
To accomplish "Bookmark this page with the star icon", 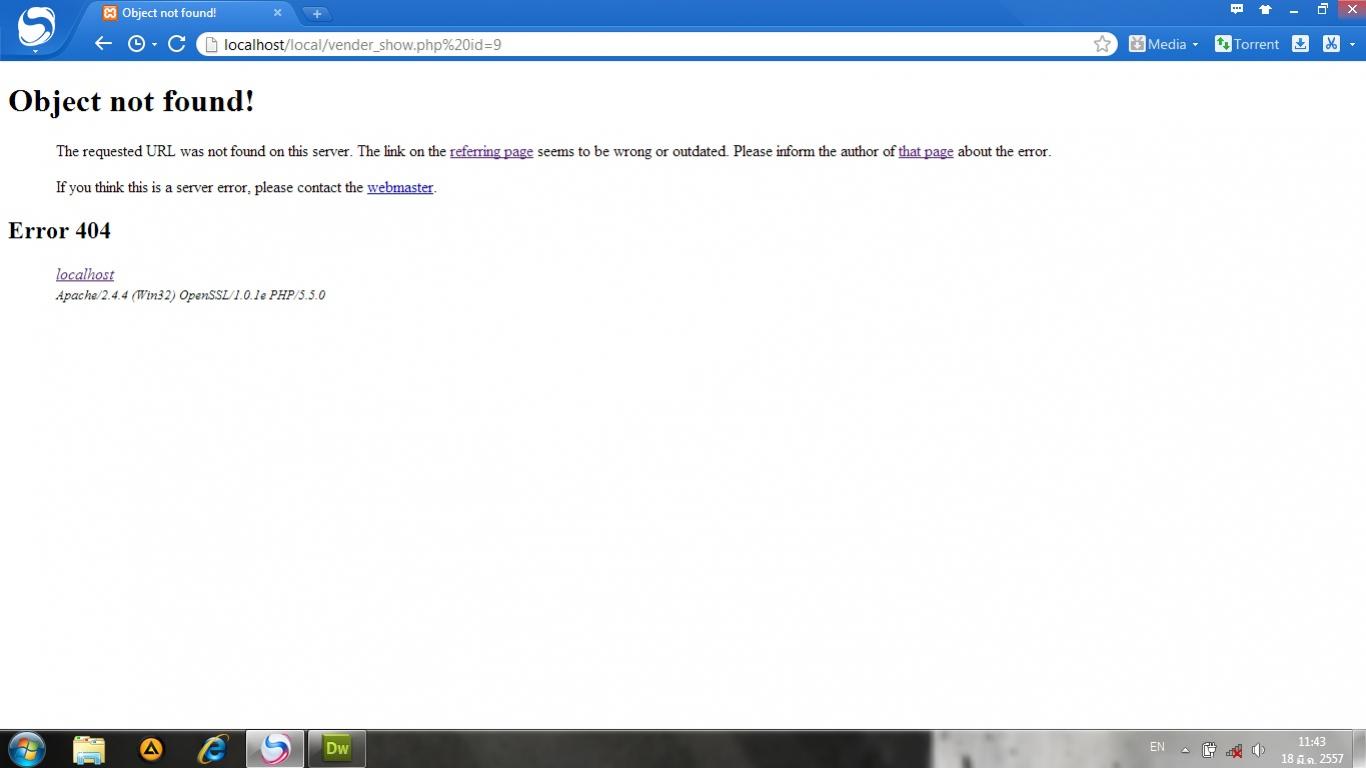I will 1102,44.
